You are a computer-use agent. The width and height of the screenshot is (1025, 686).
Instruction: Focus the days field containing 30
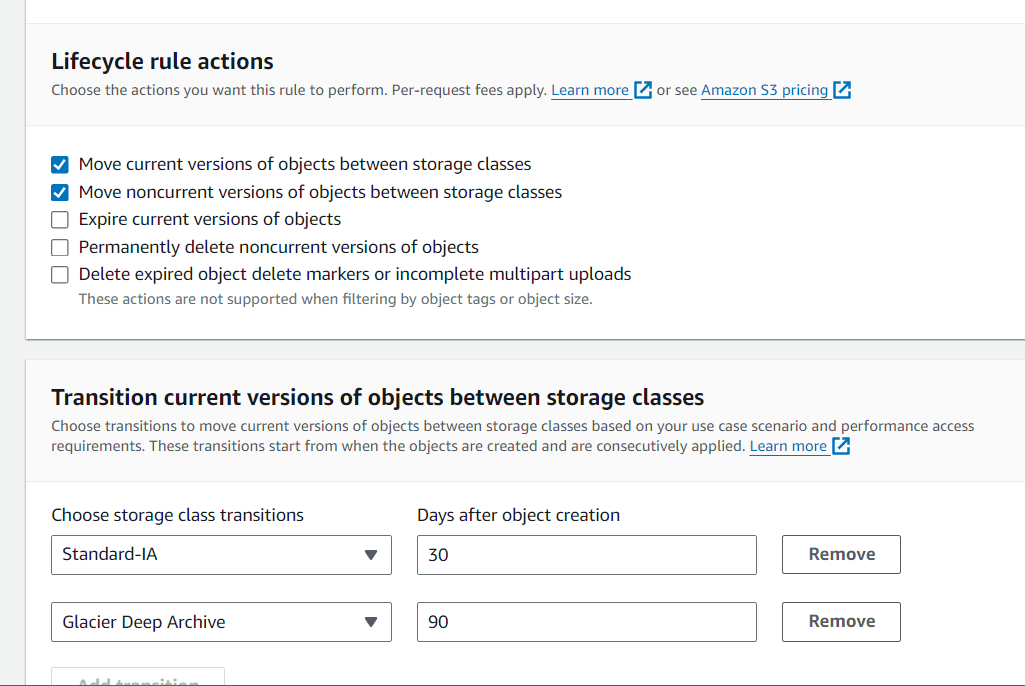coord(587,555)
